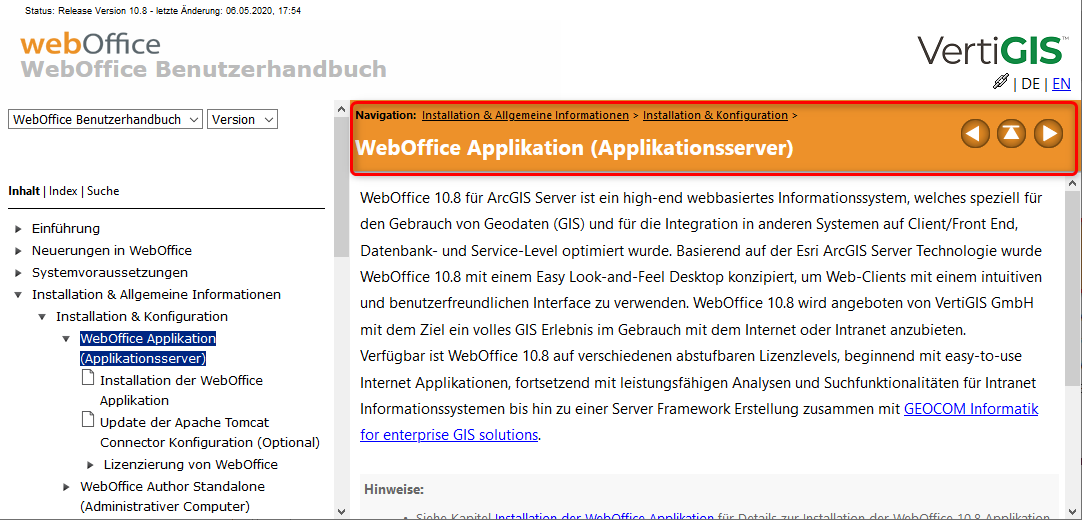Screen dimensions: 1082x520
Task: Expand Neuerungen in WebOffice chapter
Action: click(19, 251)
